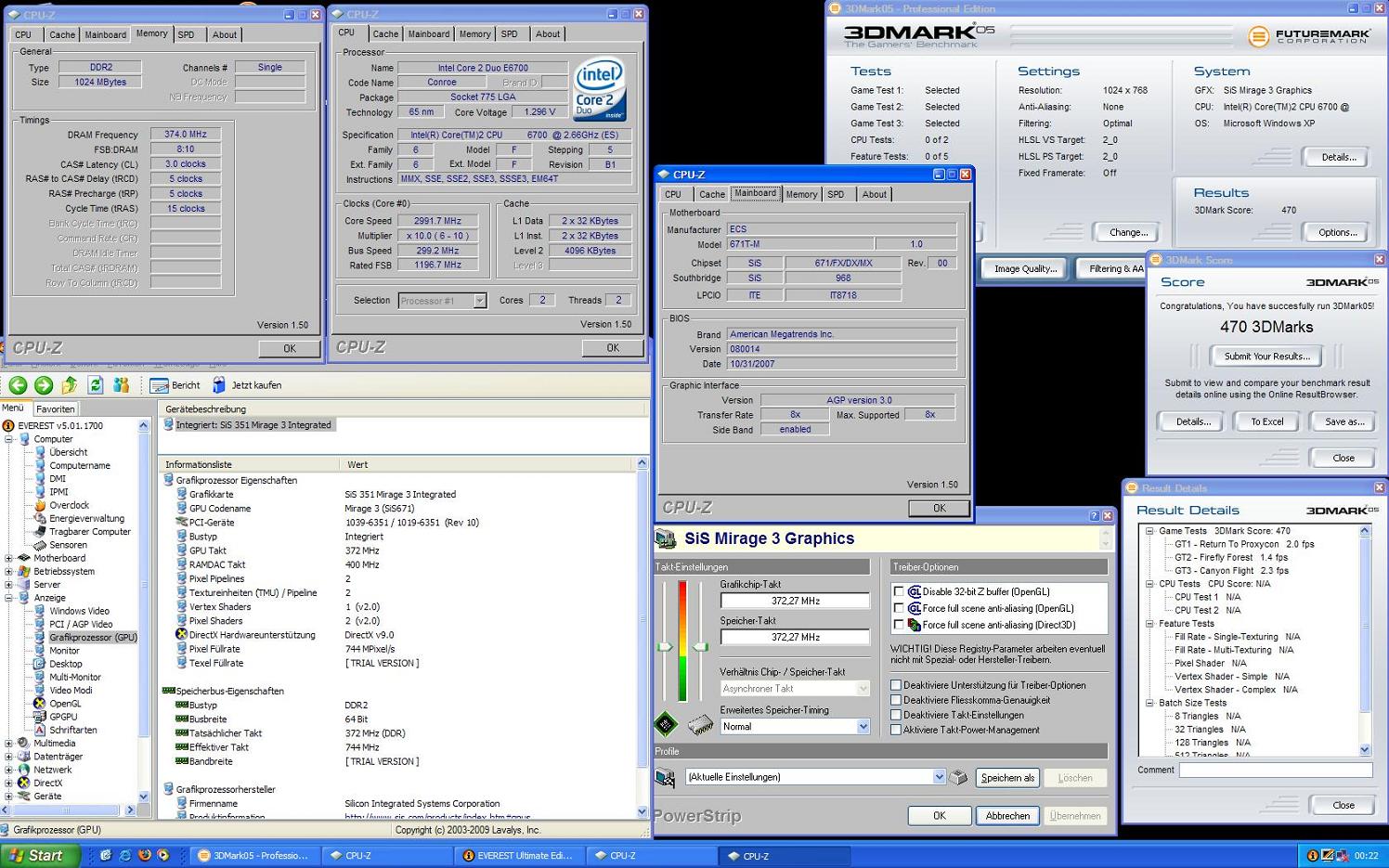
Task: Click Speicher-Takt slider handle
Action: coord(700,646)
